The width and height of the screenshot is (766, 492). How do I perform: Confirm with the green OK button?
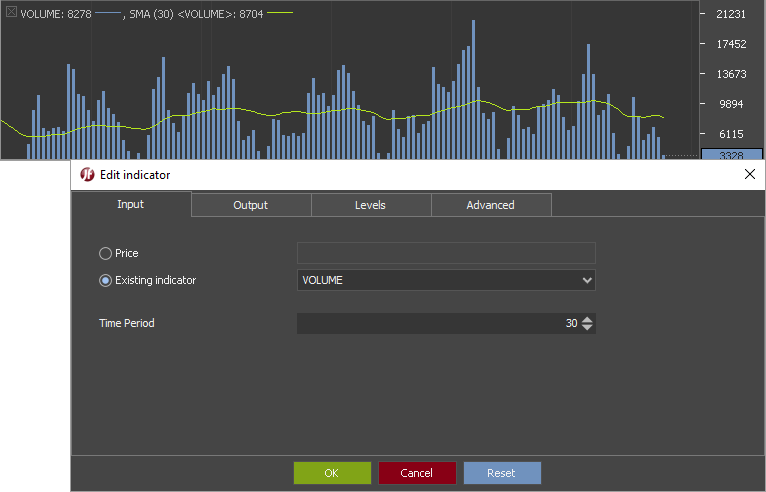(x=332, y=473)
